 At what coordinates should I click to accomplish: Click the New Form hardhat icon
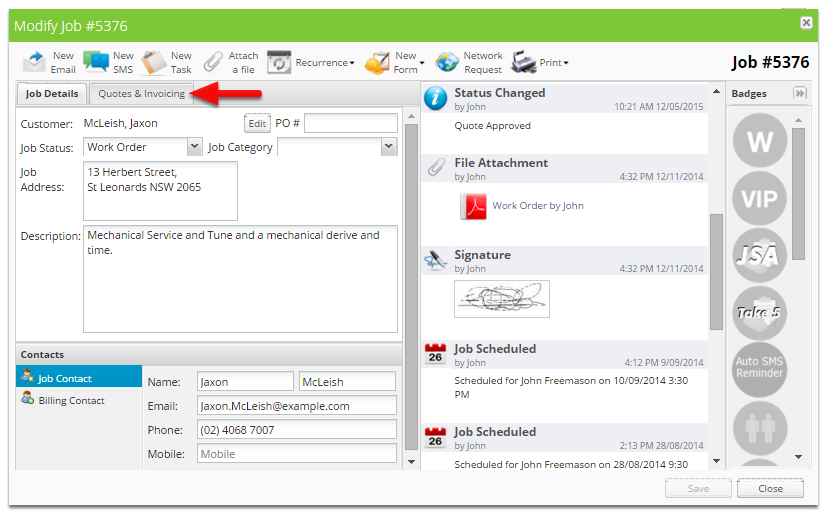(x=377, y=63)
